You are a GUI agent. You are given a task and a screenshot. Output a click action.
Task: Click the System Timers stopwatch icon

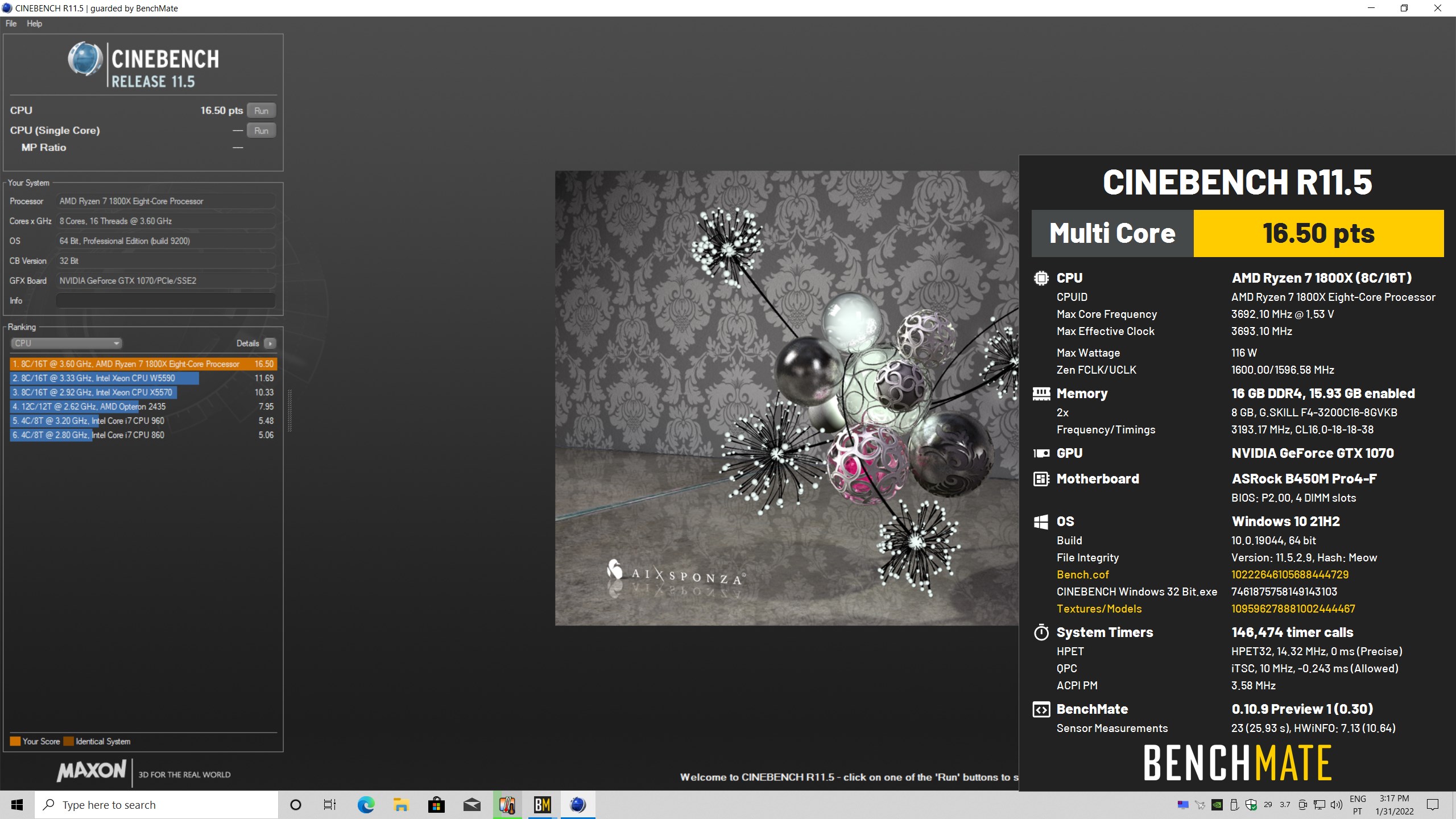(x=1041, y=632)
